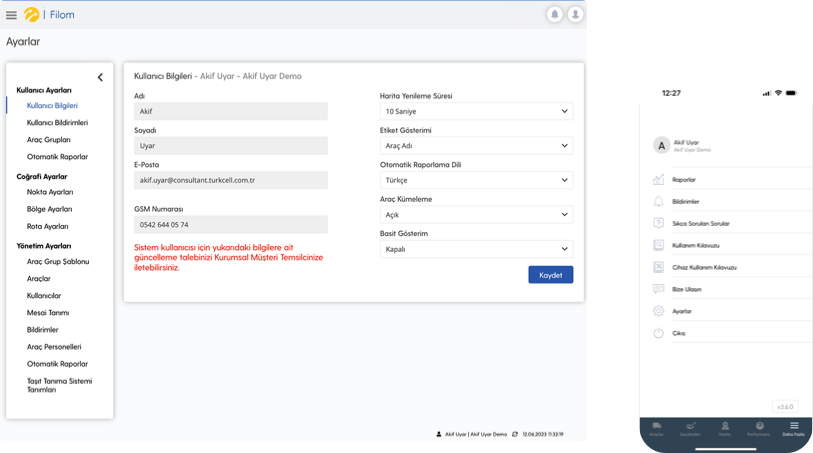813x453 pixels.
Task: Expand the Etiket Gösterimi dropdown
Action: (476, 146)
